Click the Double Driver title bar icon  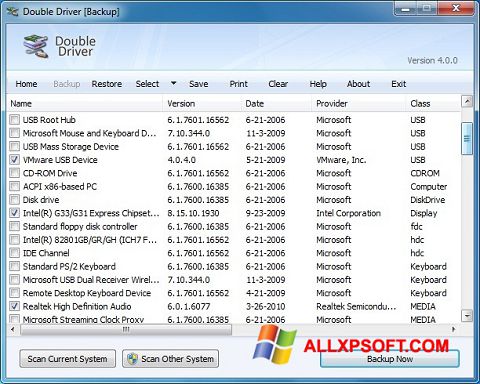(x=12, y=12)
